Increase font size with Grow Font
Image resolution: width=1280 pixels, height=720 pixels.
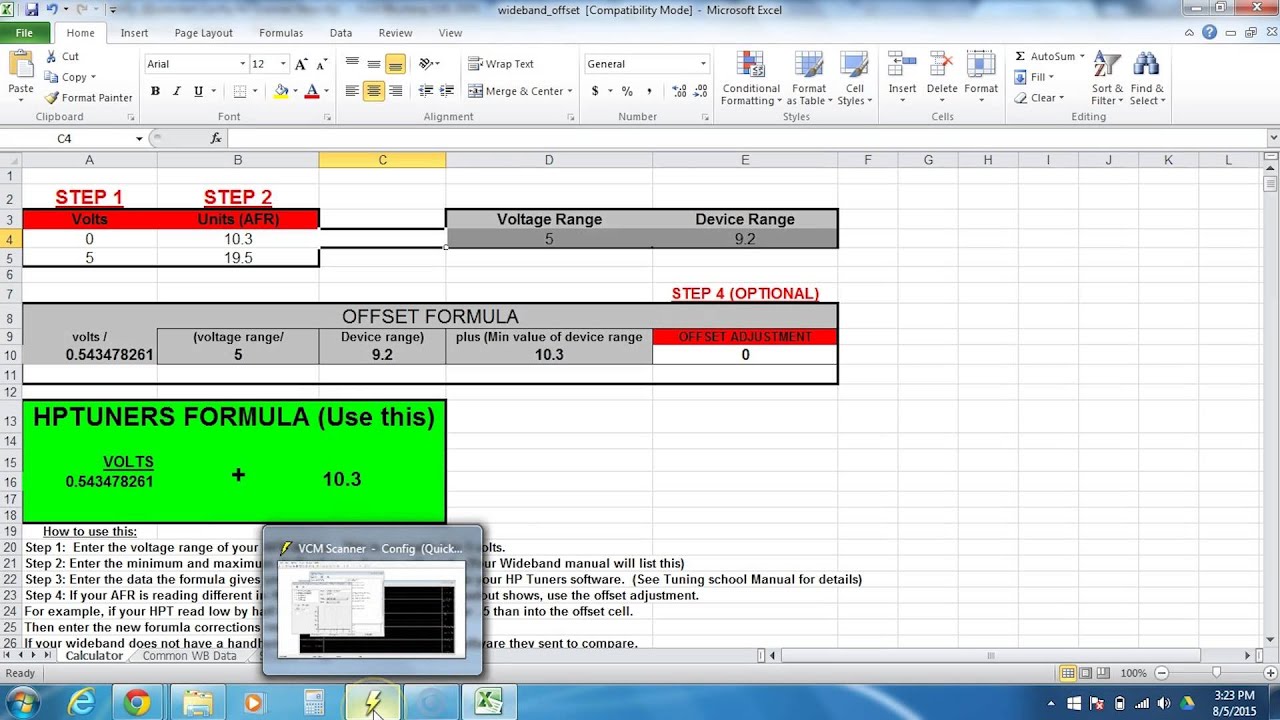coord(303,64)
